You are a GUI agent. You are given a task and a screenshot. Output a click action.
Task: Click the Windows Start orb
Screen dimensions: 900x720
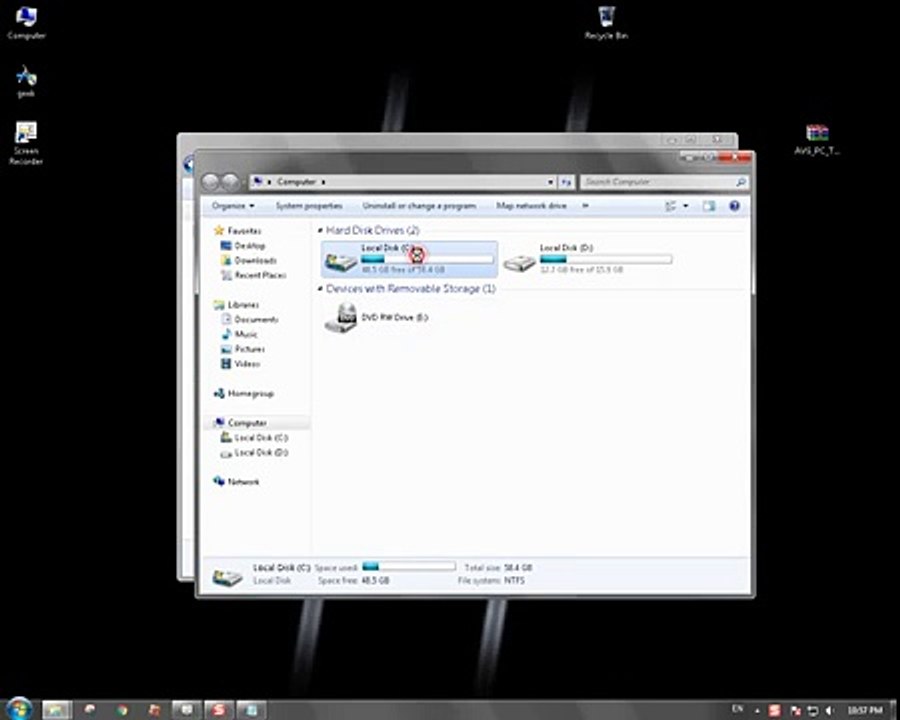click(x=18, y=709)
